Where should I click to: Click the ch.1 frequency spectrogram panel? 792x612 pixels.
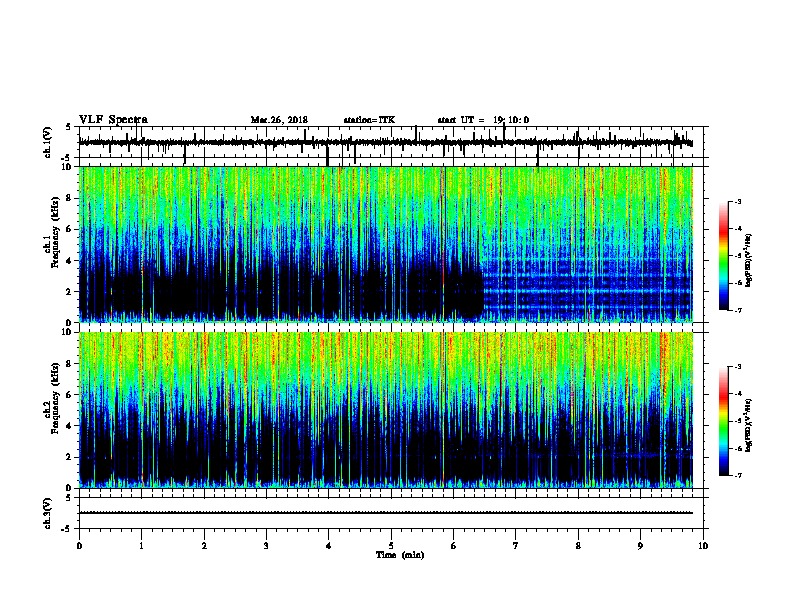(391, 244)
